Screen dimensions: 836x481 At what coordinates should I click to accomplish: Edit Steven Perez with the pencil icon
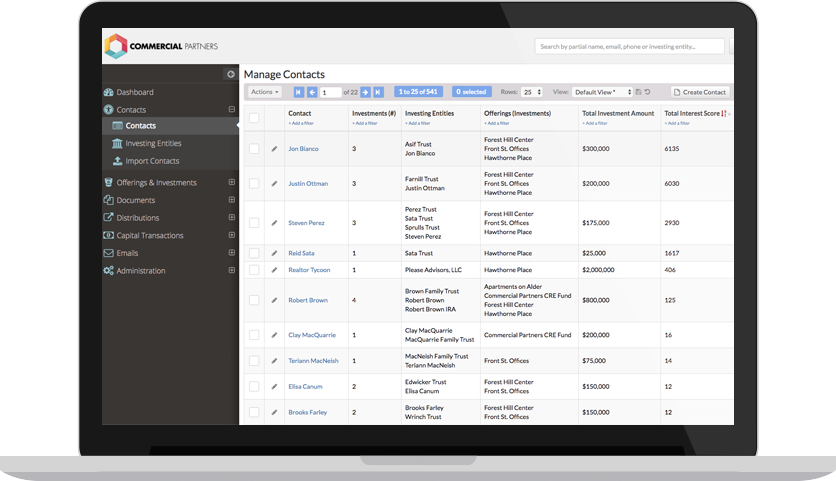274,223
